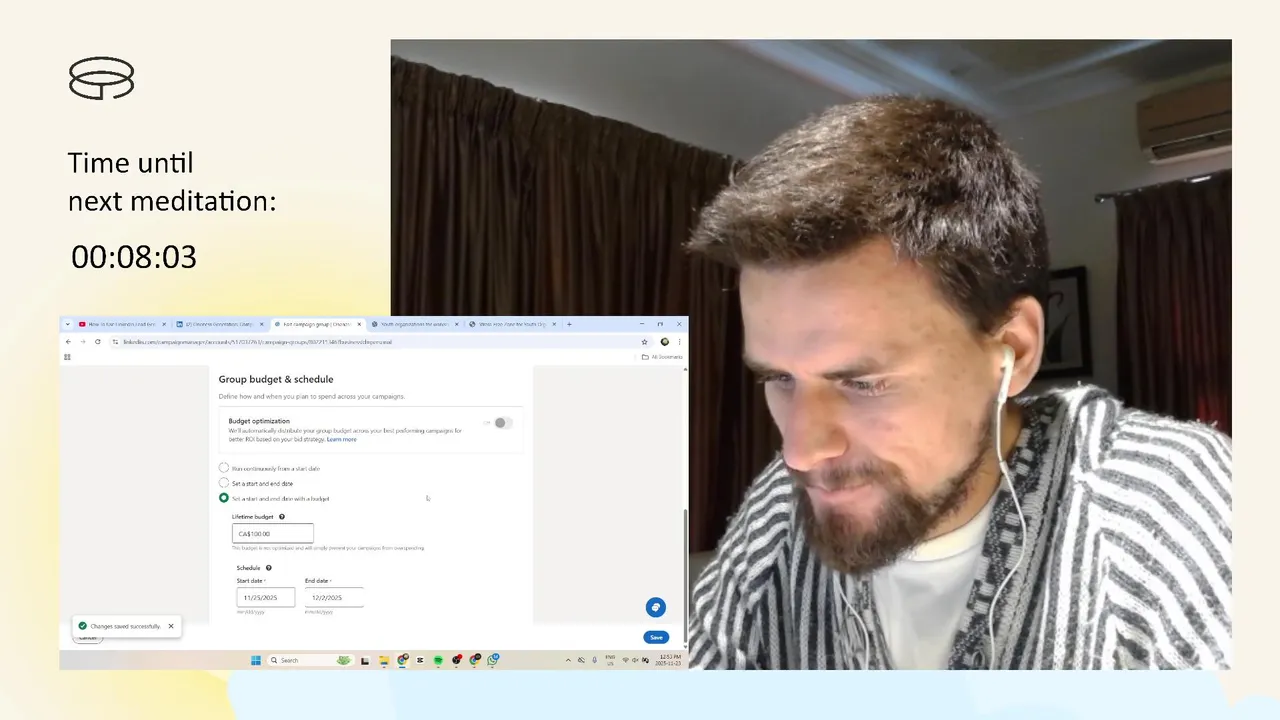Toggle Budget optimization switch

click(503, 423)
